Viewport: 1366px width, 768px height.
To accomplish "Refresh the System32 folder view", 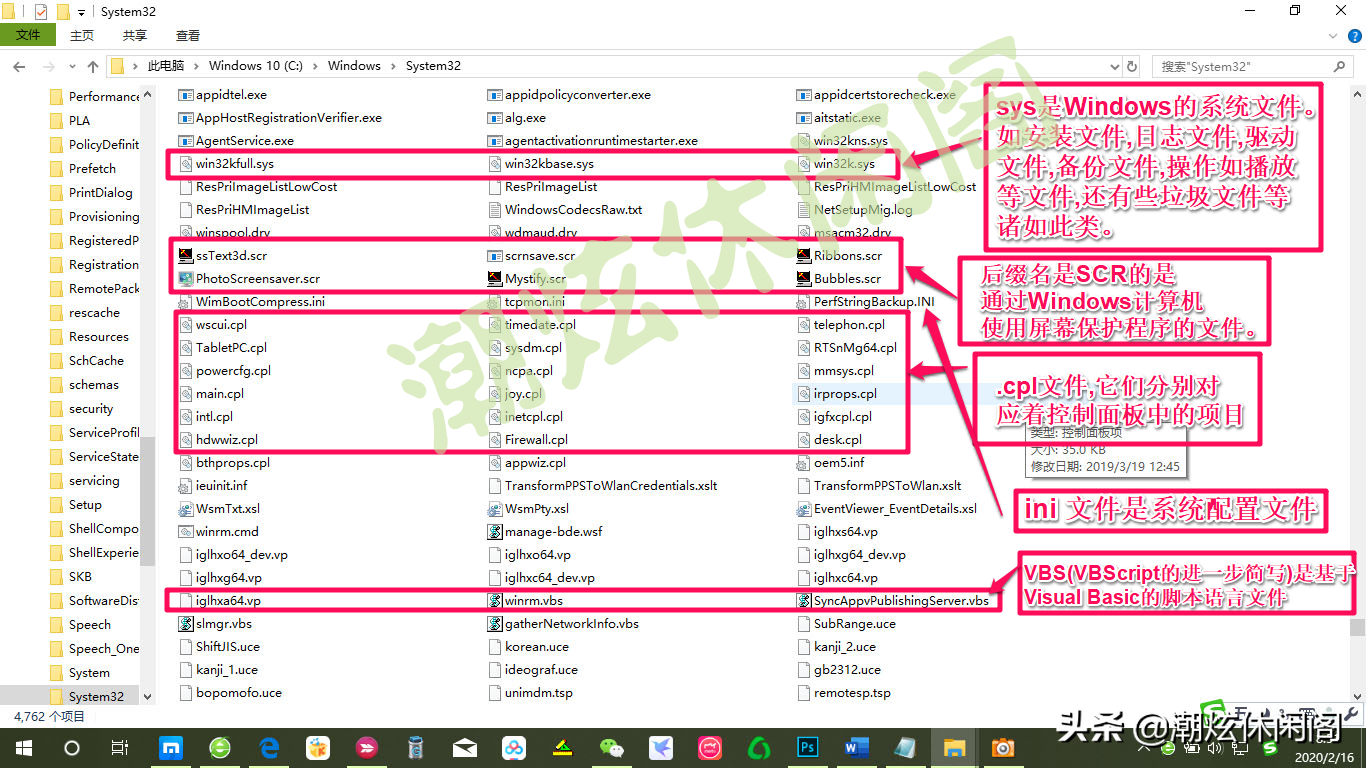I will pos(1132,66).
